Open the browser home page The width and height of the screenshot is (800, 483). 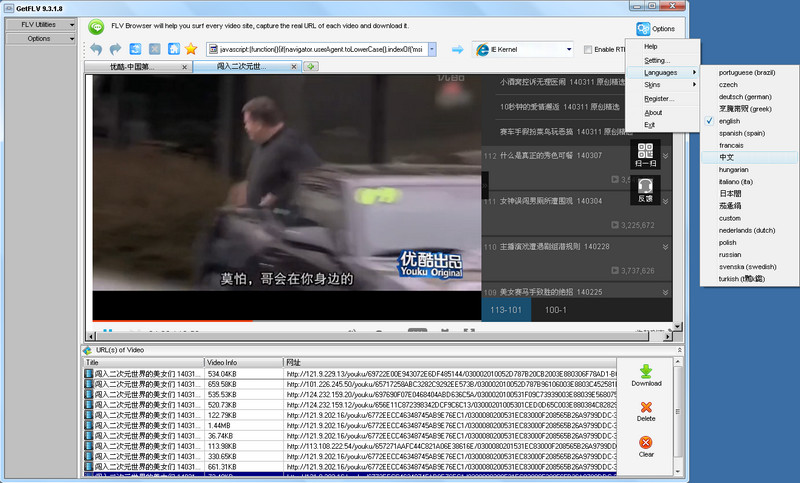174,49
